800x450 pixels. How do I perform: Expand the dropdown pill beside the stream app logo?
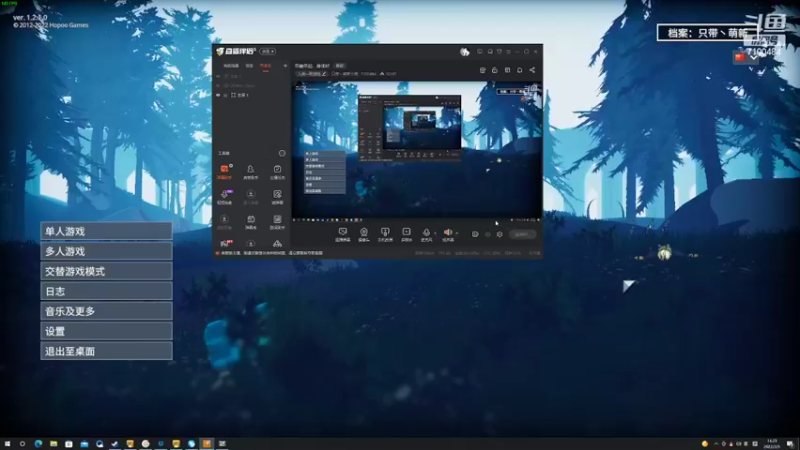coord(267,52)
